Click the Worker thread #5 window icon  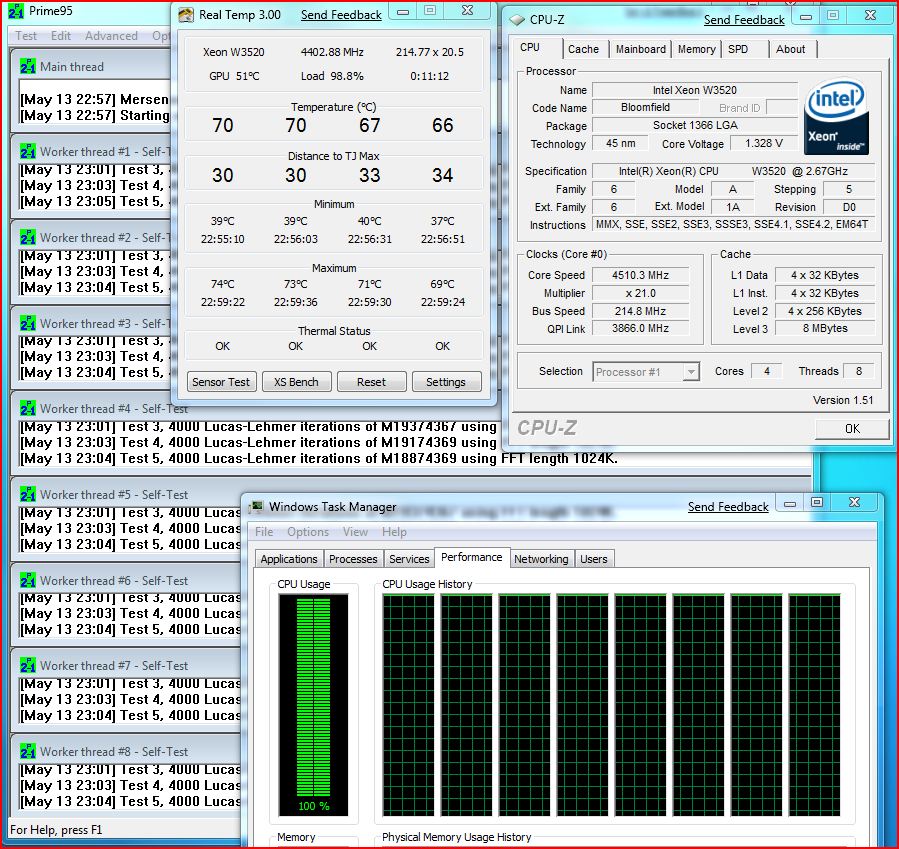tap(28, 494)
